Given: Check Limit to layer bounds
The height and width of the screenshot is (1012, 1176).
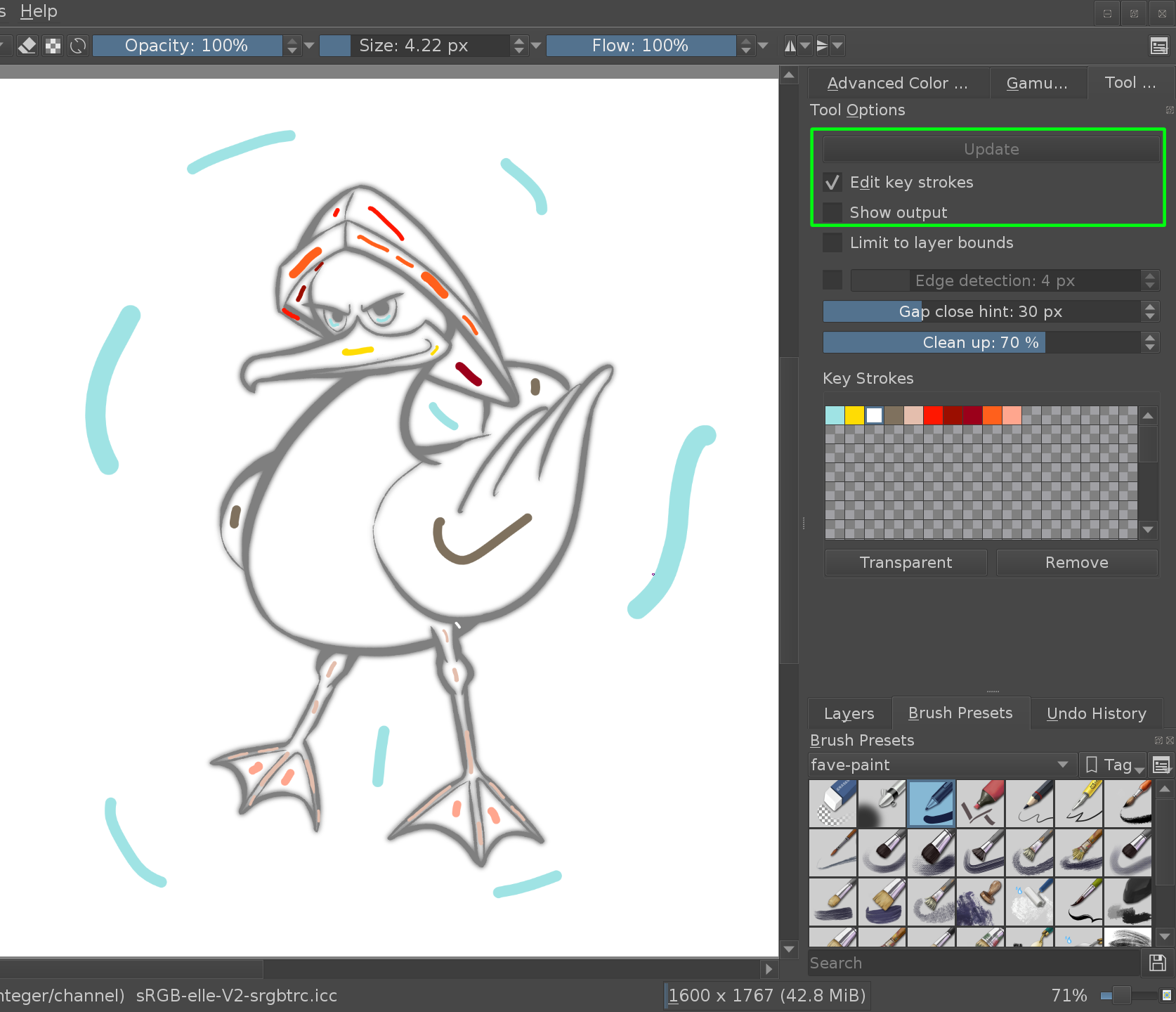Looking at the screenshot, I should point(832,242).
